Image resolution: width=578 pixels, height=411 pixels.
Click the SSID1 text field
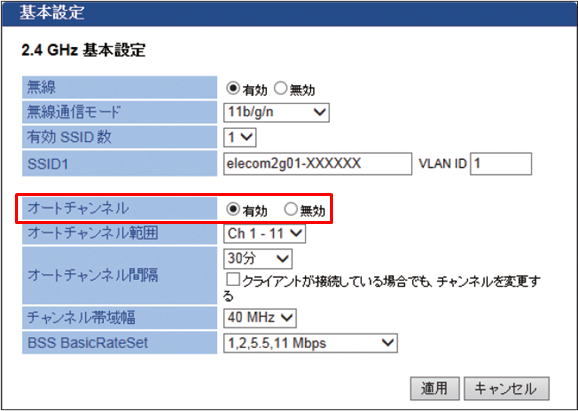[317, 164]
